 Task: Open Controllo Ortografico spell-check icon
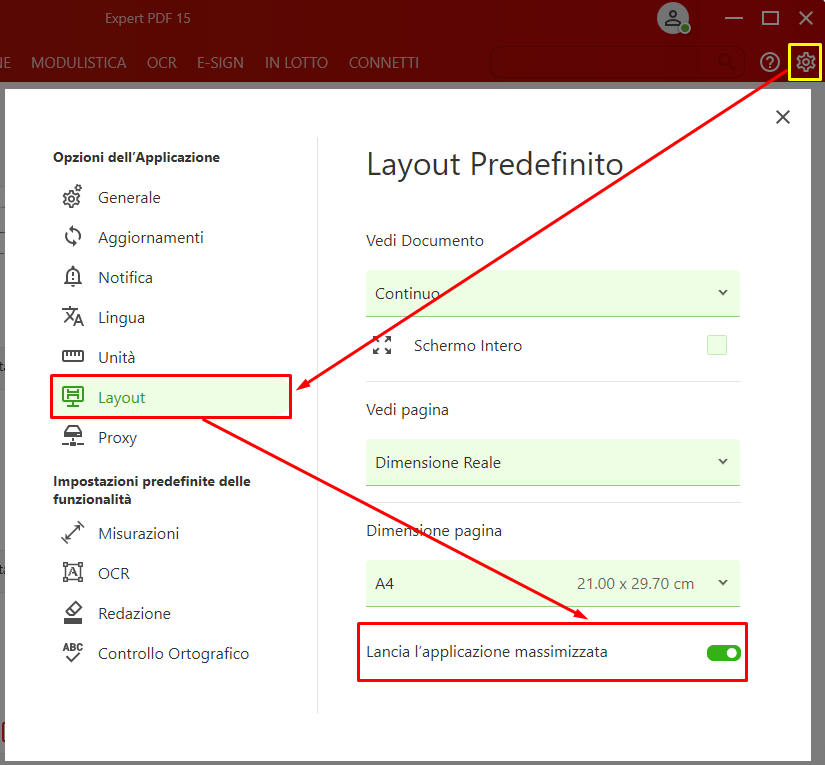coord(73,652)
